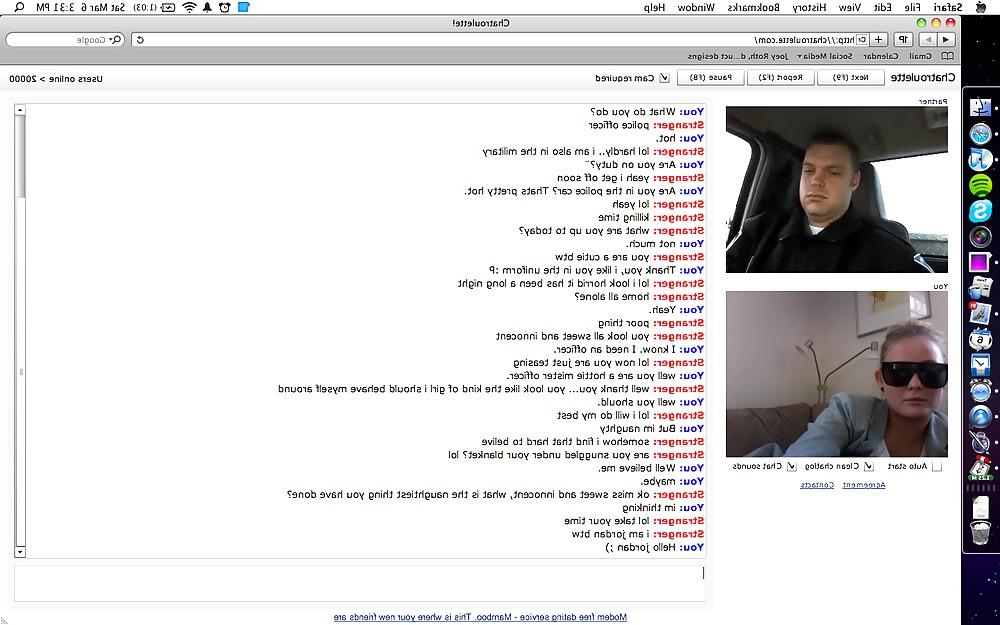
Task: Click the 'police officer' chat message
Action: 619,125
